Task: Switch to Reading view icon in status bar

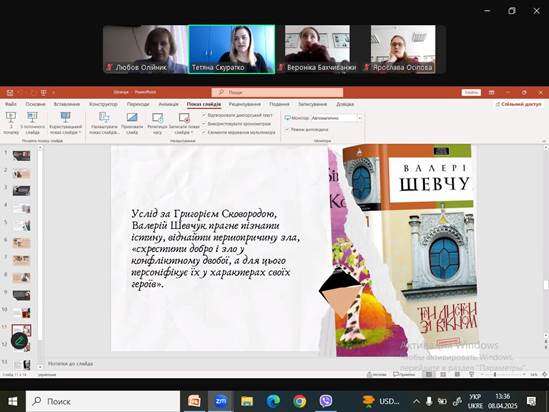Action: coord(457,374)
